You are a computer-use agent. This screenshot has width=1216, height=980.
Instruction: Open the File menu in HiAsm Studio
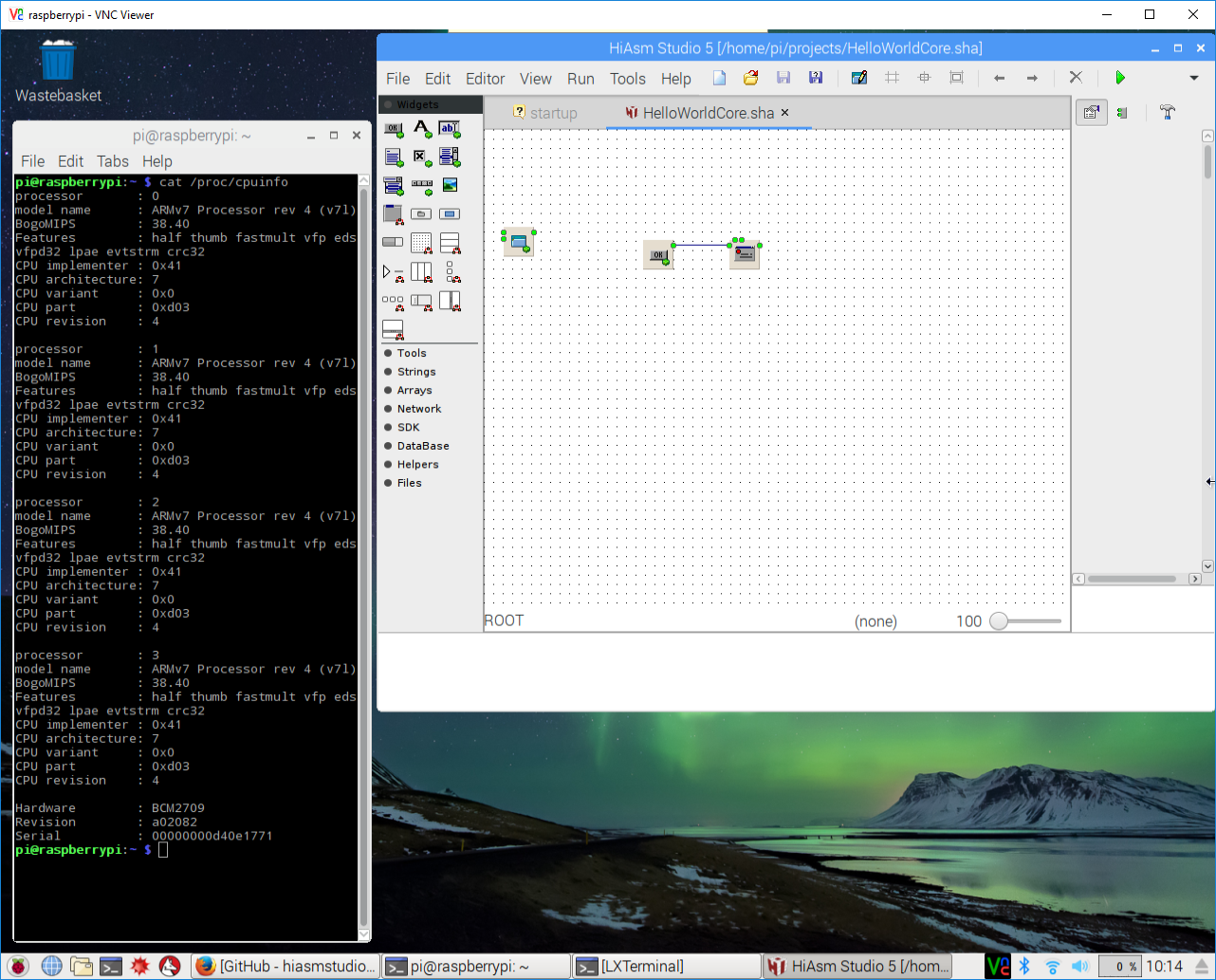pyautogui.click(x=398, y=79)
